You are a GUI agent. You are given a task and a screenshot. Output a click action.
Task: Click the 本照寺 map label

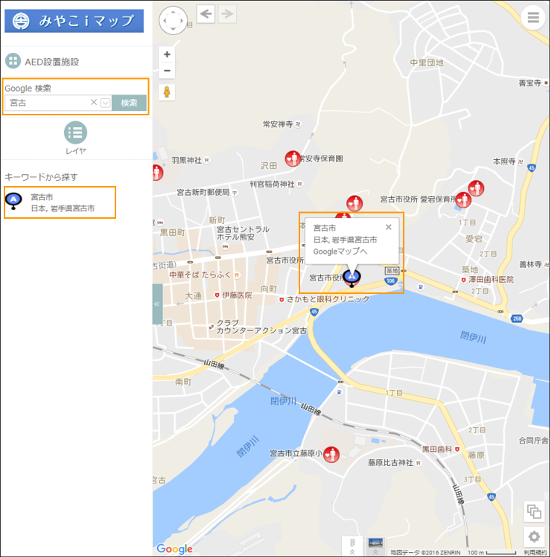pos(504,161)
